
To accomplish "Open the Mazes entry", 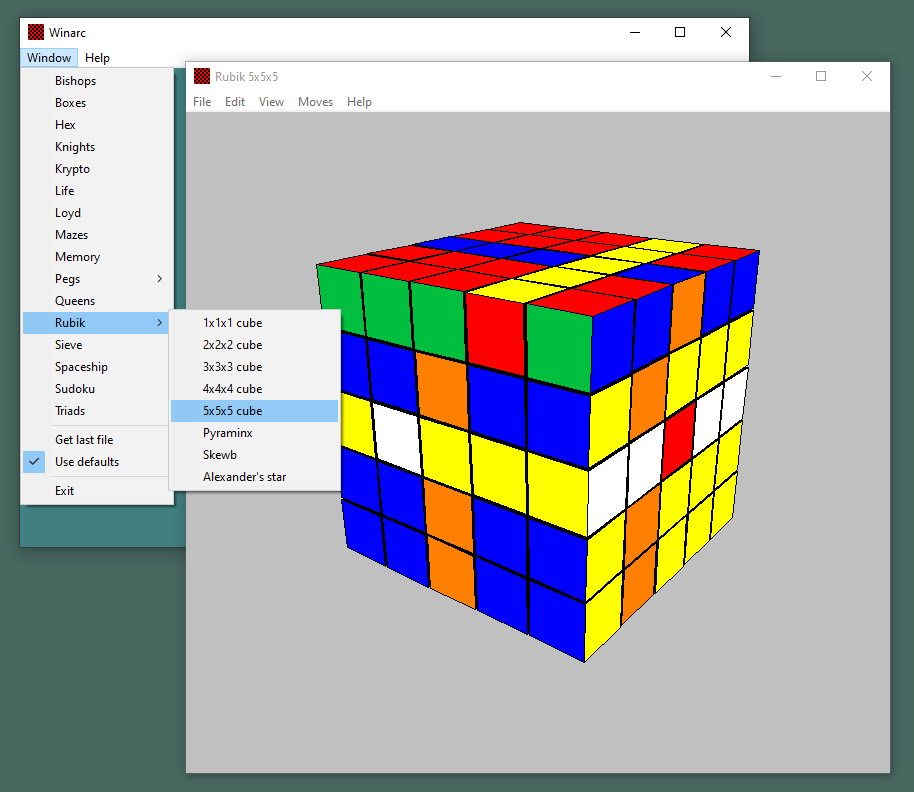I will tap(97, 235).
